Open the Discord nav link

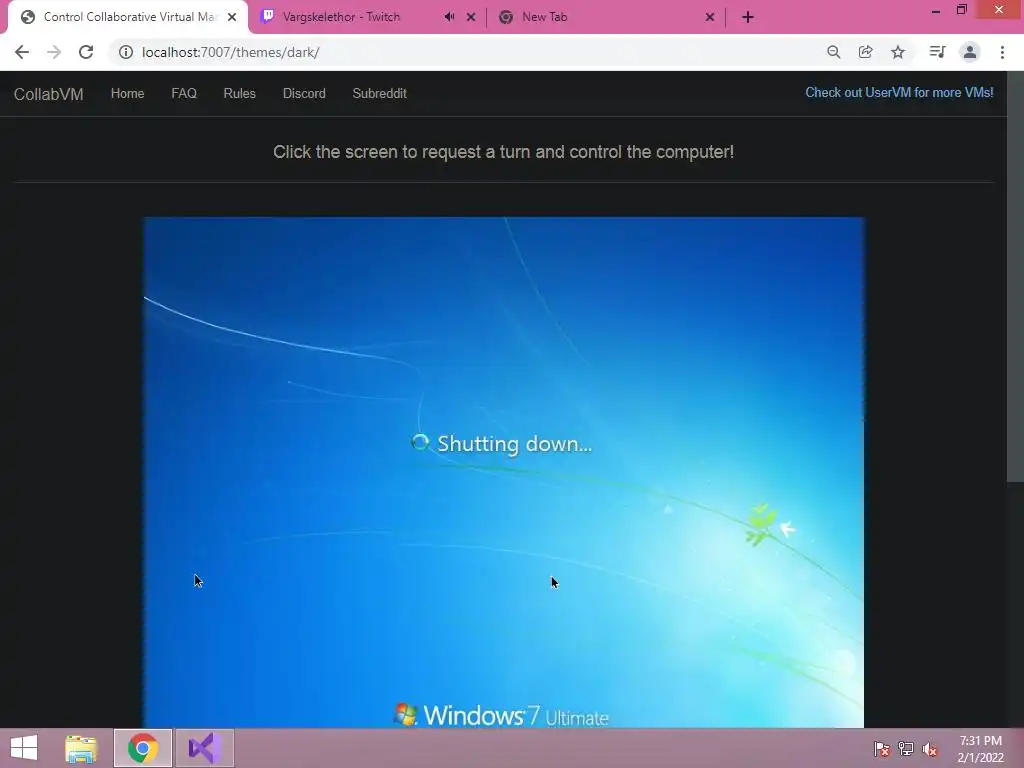(x=304, y=93)
